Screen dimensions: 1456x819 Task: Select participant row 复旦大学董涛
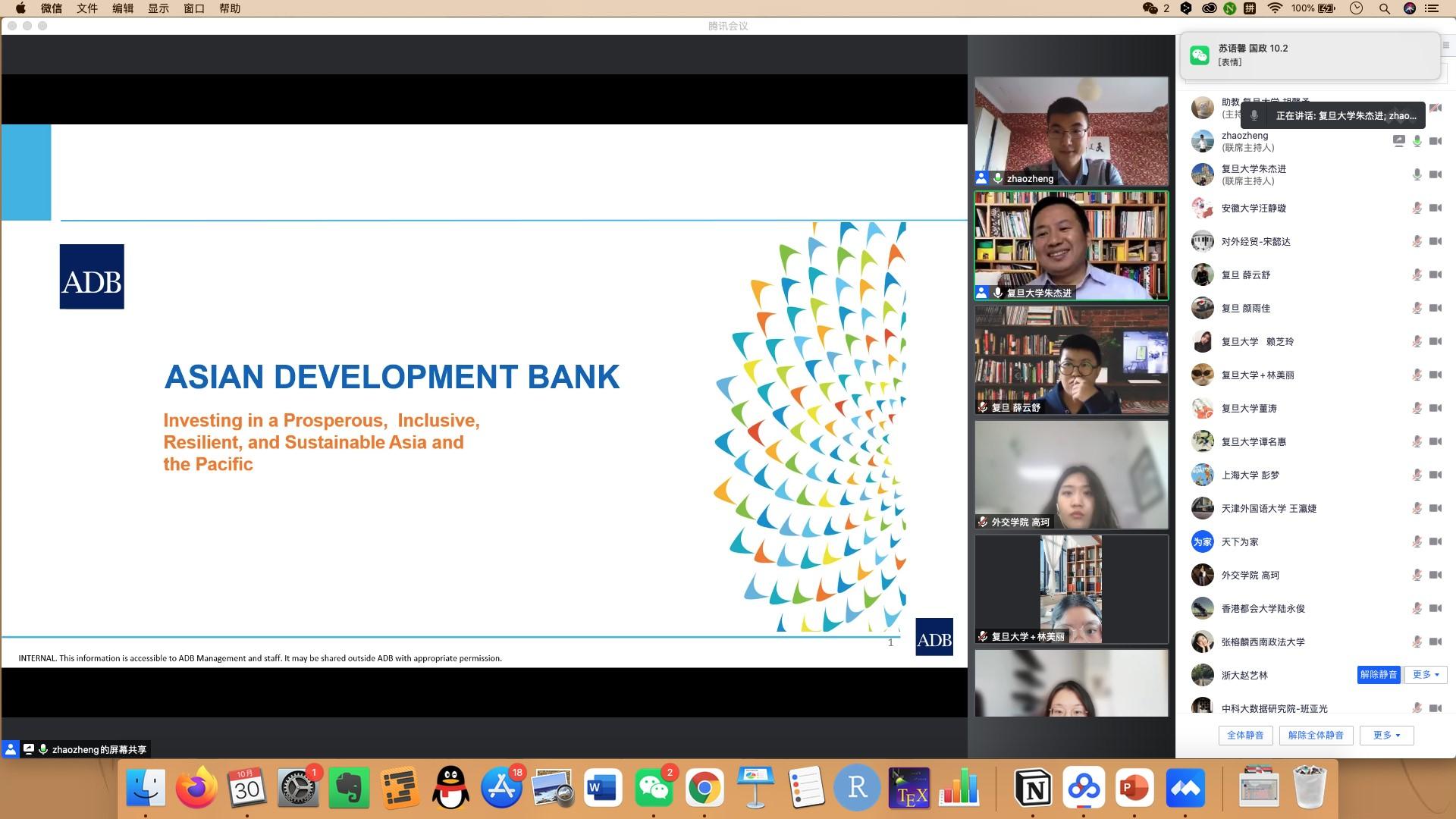(1316, 408)
